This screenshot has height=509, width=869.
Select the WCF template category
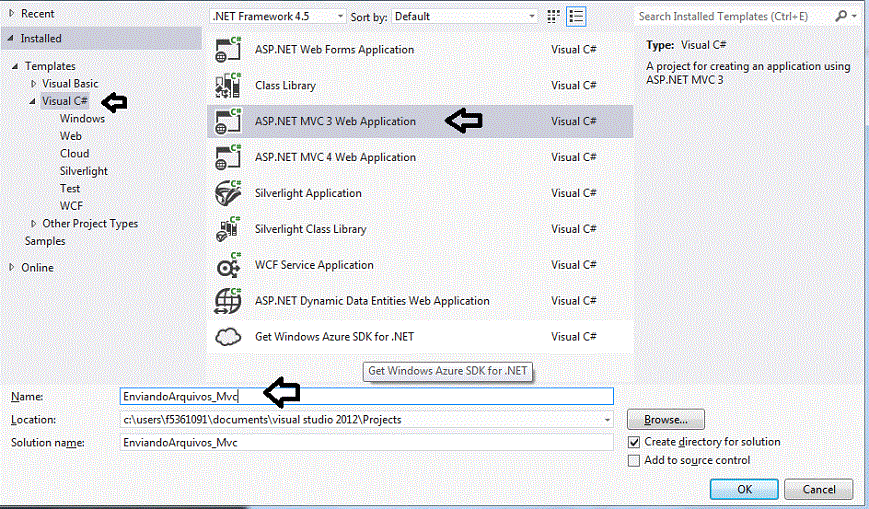coord(71,206)
